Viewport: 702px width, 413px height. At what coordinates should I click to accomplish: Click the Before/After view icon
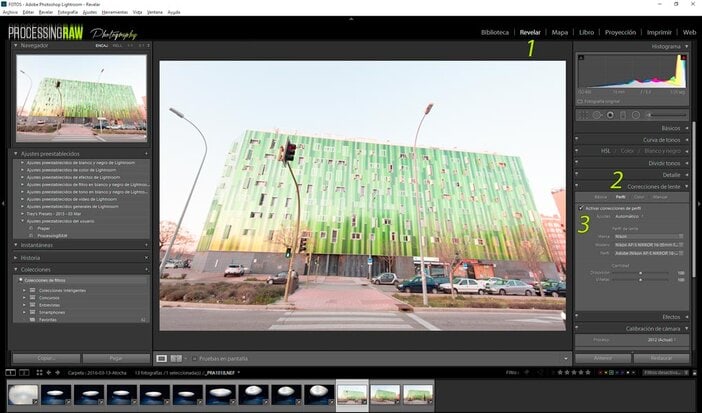tap(177, 357)
